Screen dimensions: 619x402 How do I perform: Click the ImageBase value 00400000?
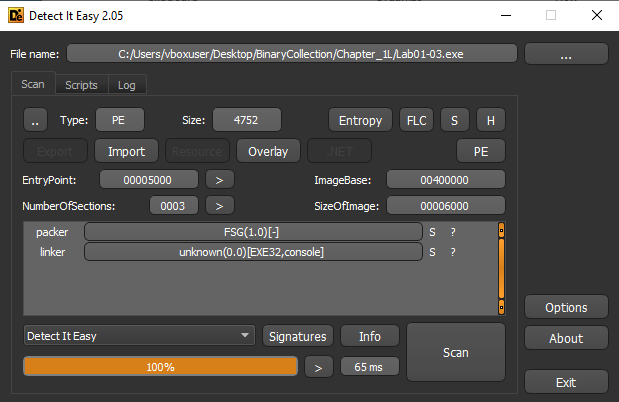coord(445,180)
